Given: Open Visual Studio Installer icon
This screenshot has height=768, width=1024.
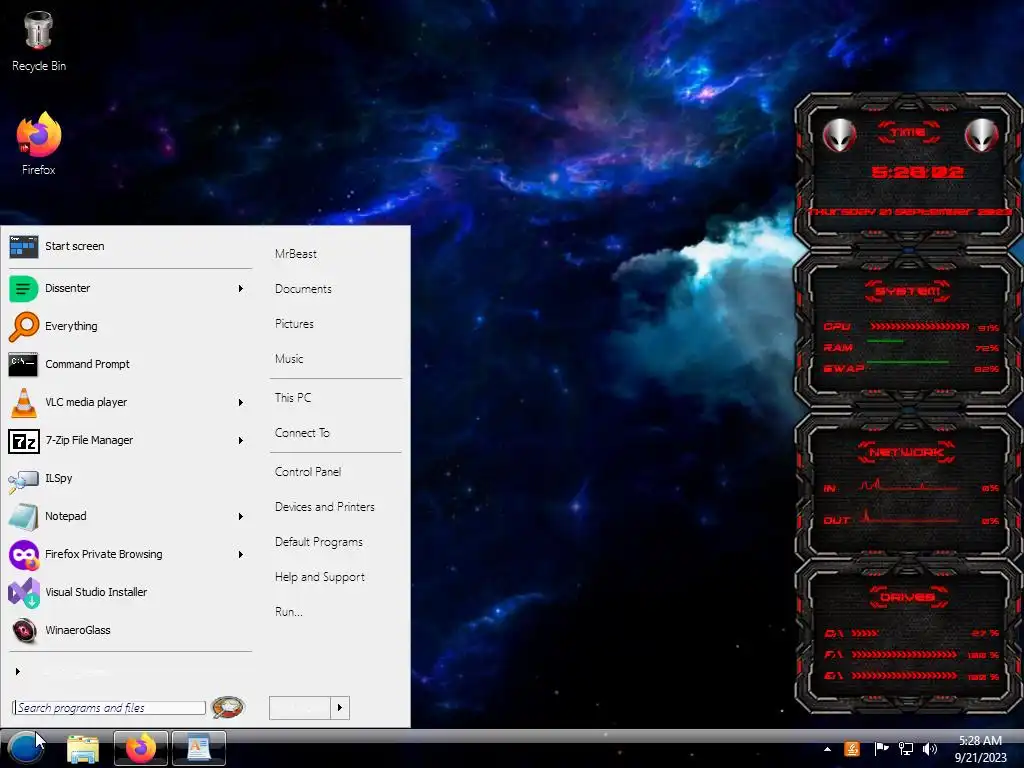Looking at the screenshot, I should point(24,592).
